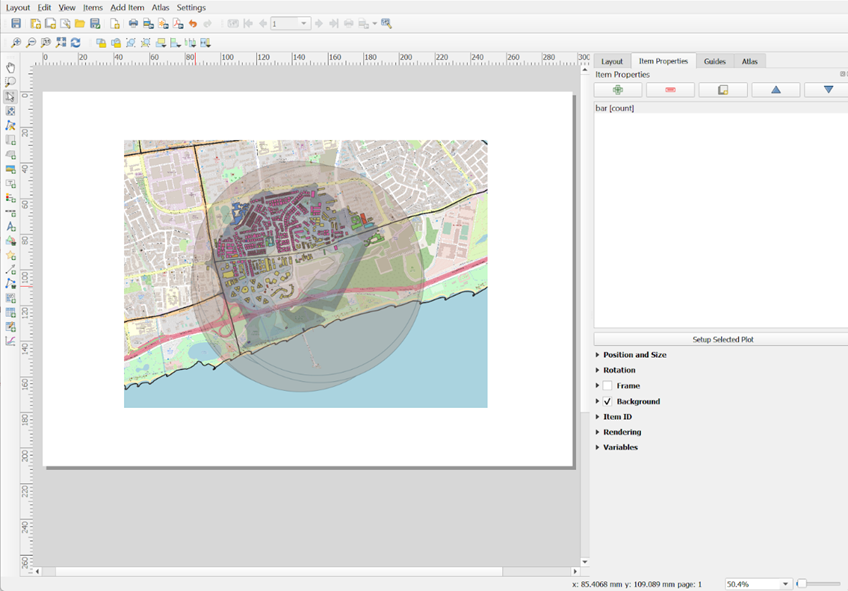Select the Pan Layout hand tool
This screenshot has height=591, width=848.
(x=11, y=68)
